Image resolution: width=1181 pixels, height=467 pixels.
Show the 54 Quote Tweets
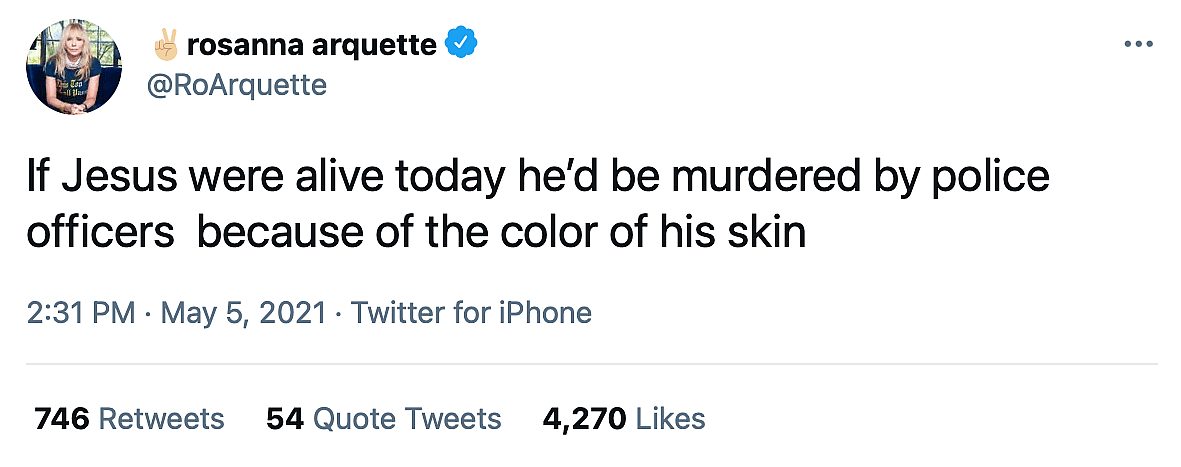tap(384, 418)
